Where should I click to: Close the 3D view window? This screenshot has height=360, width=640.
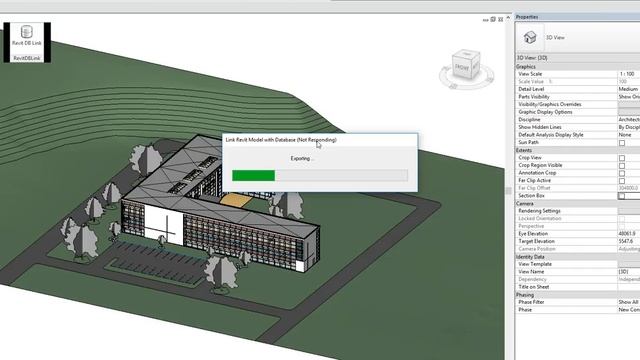click(500, 19)
